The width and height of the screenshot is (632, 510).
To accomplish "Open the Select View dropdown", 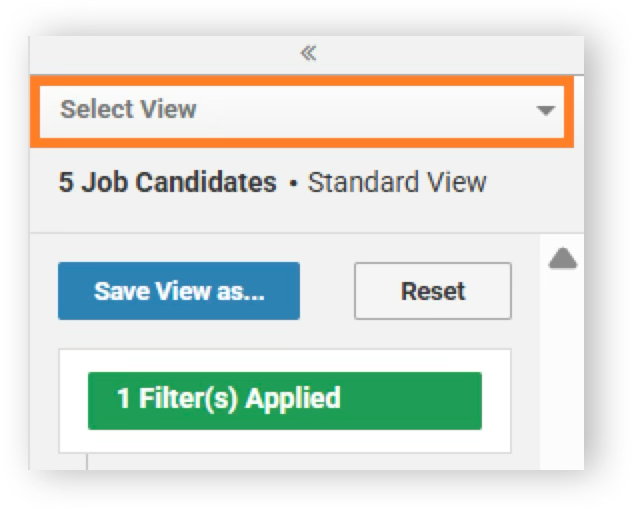I will [302, 110].
